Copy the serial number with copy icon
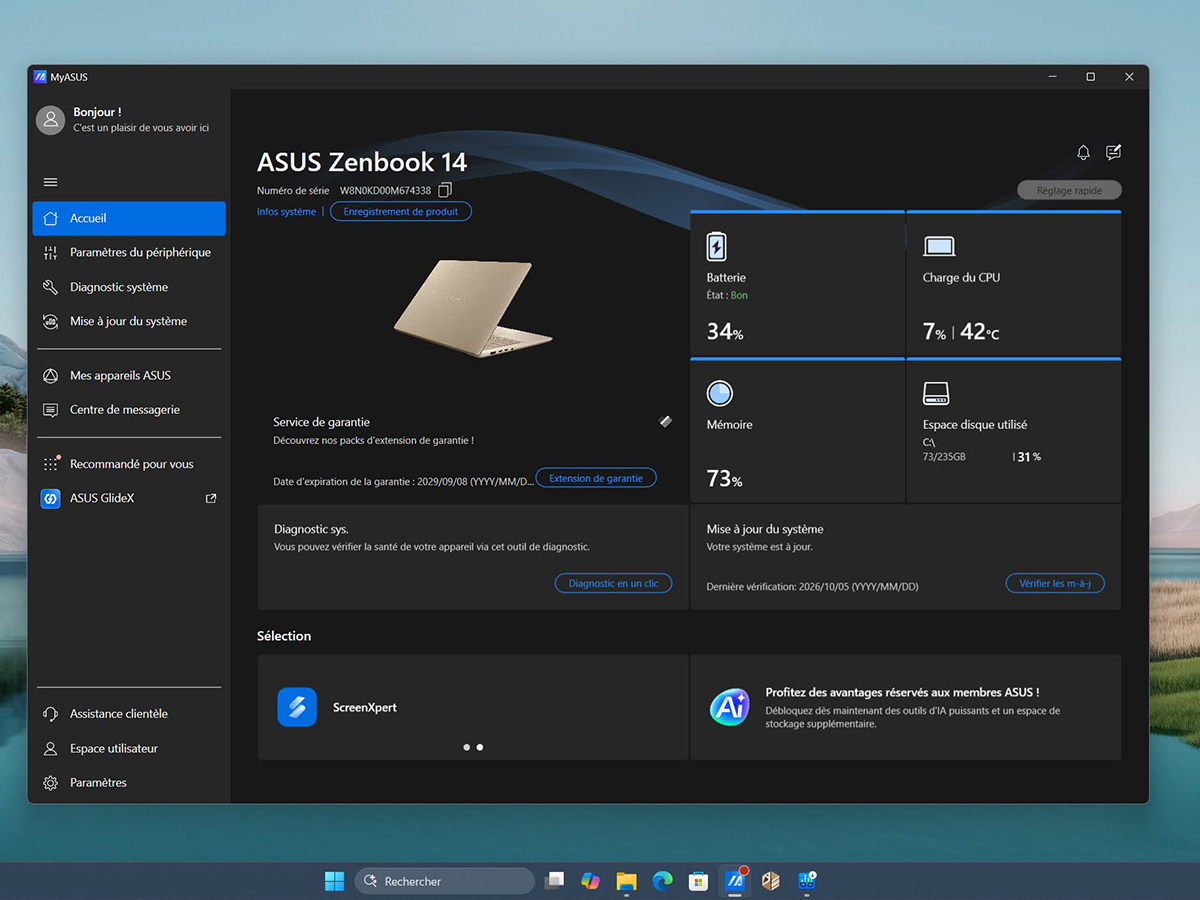The width and height of the screenshot is (1200, 900). [x=445, y=190]
